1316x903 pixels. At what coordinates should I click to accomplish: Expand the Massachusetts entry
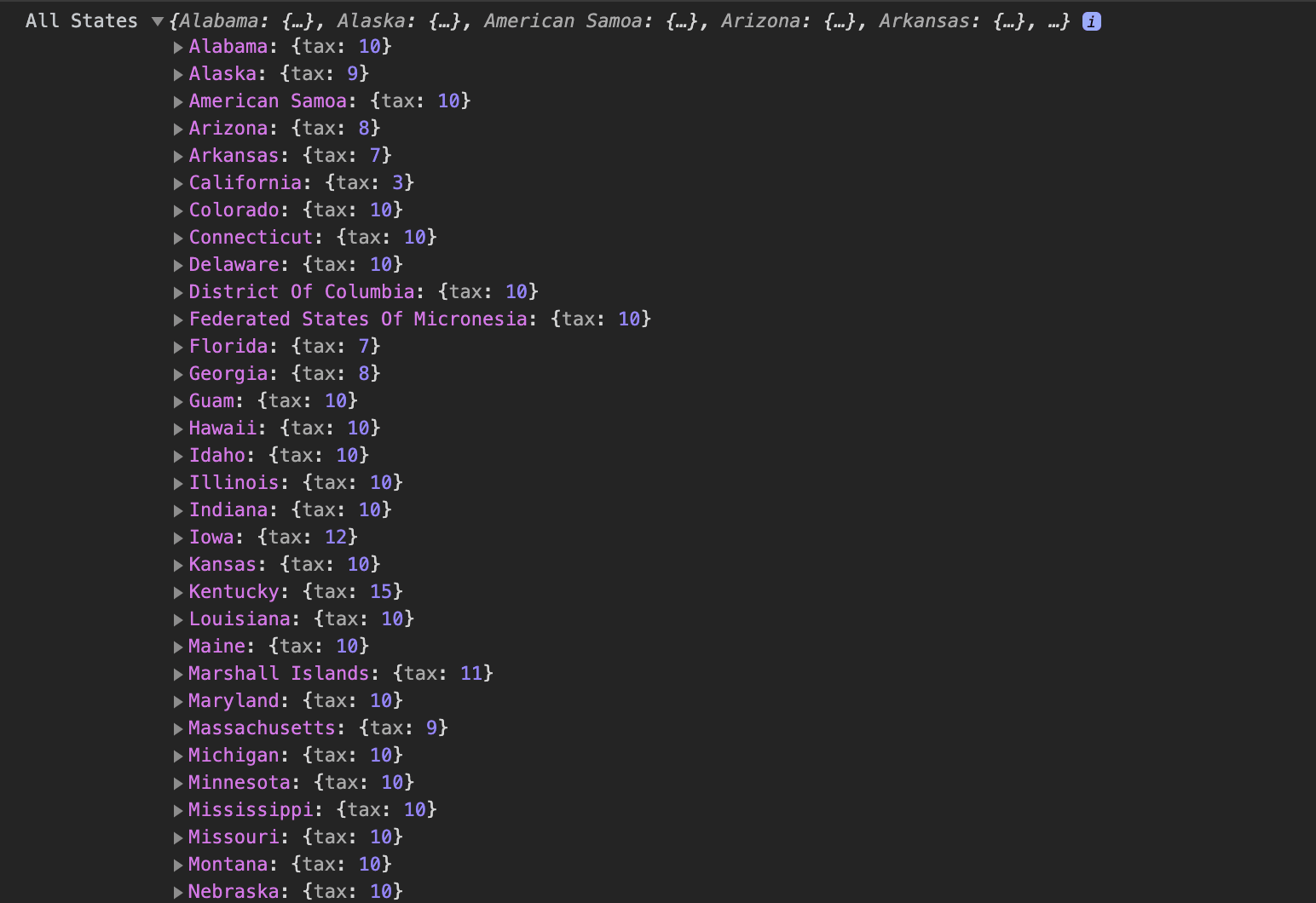(x=178, y=729)
